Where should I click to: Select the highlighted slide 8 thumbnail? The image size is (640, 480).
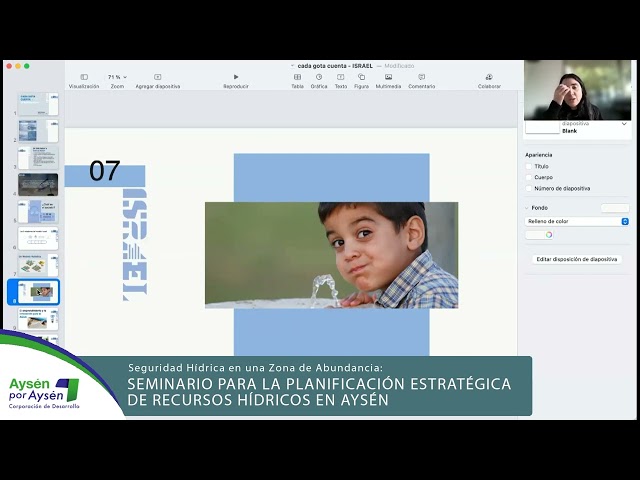point(38,292)
